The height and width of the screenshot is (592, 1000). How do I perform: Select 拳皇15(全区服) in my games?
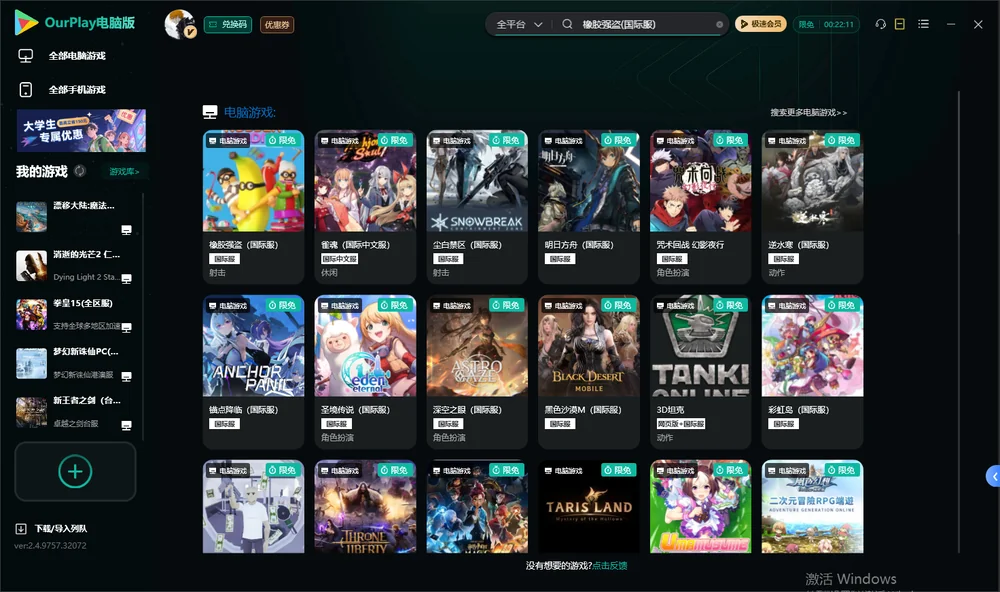coord(75,314)
